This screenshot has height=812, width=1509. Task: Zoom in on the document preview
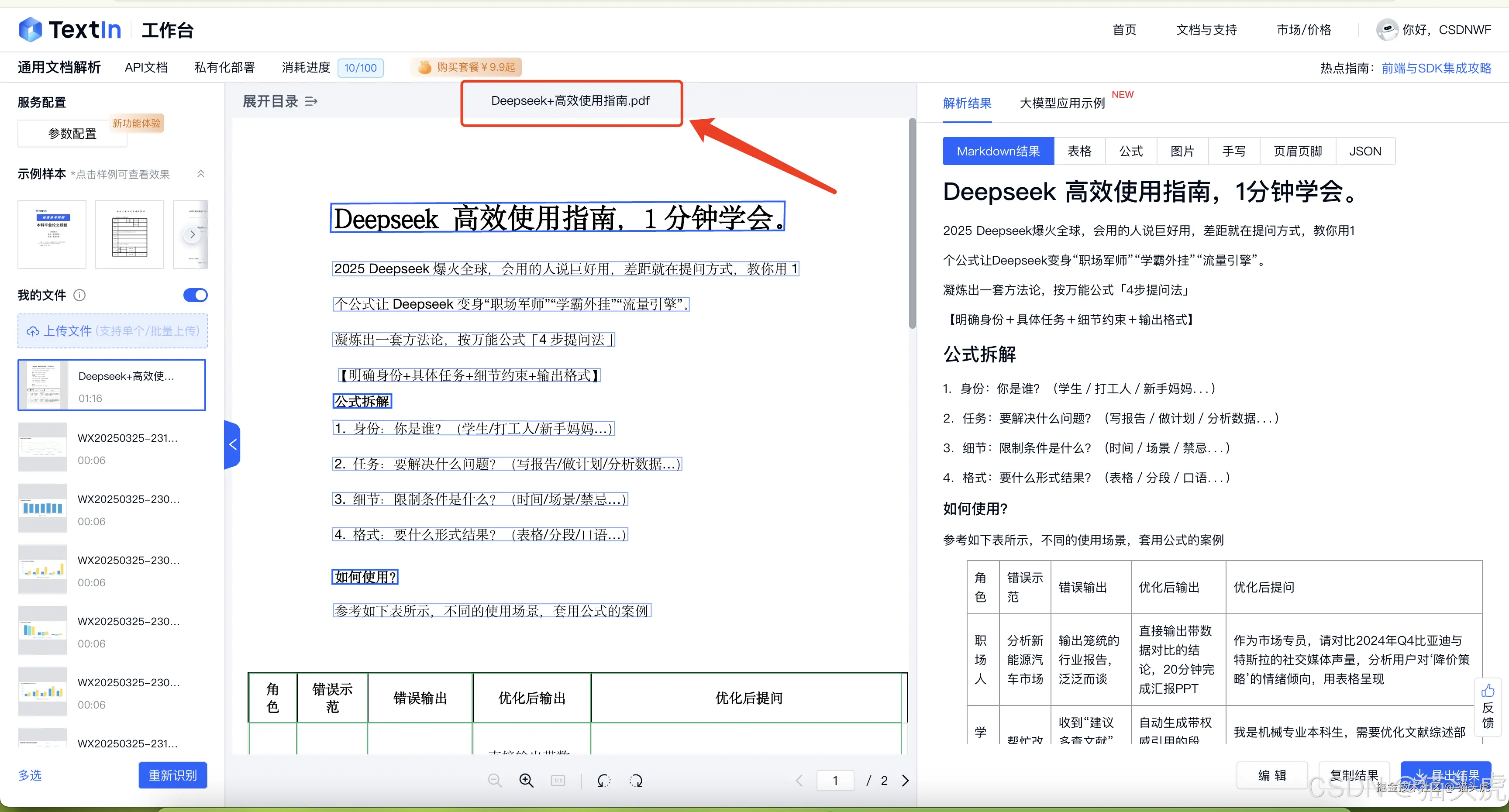pos(526,781)
